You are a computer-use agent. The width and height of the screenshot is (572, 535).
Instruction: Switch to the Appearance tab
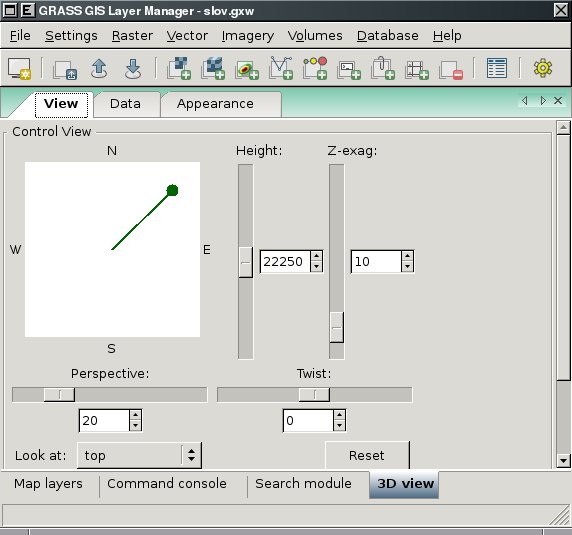click(x=215, y=104)
